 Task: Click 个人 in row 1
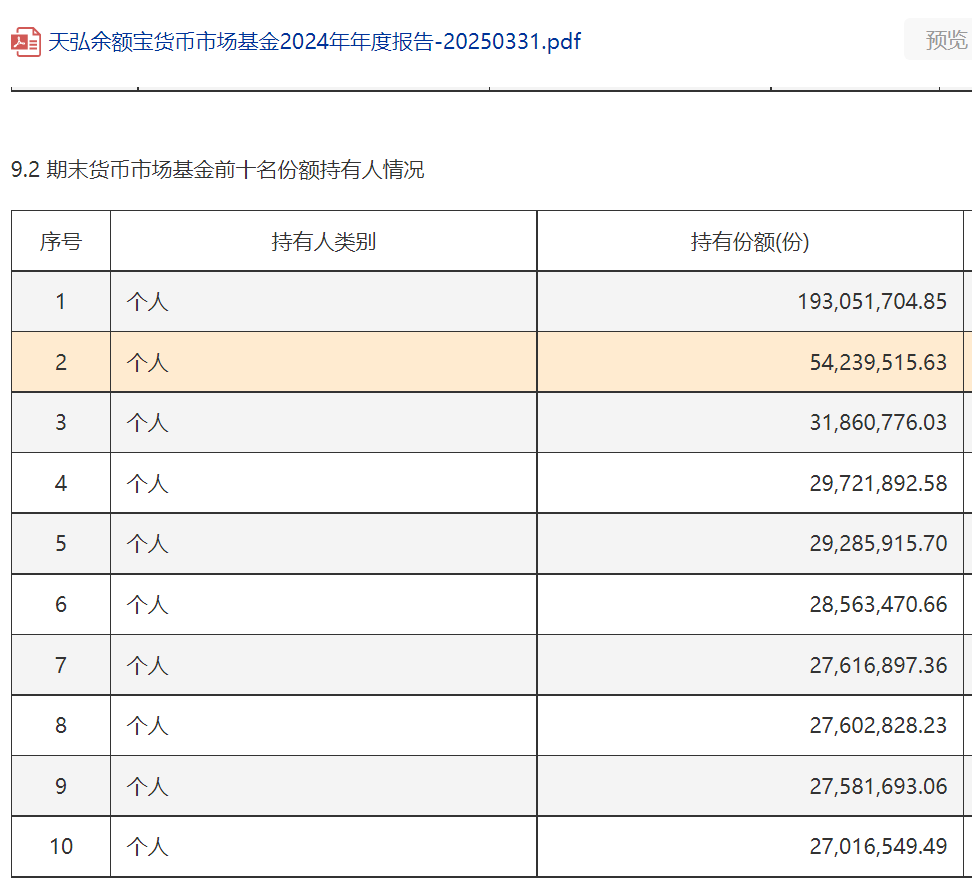[x=148, y=302]
